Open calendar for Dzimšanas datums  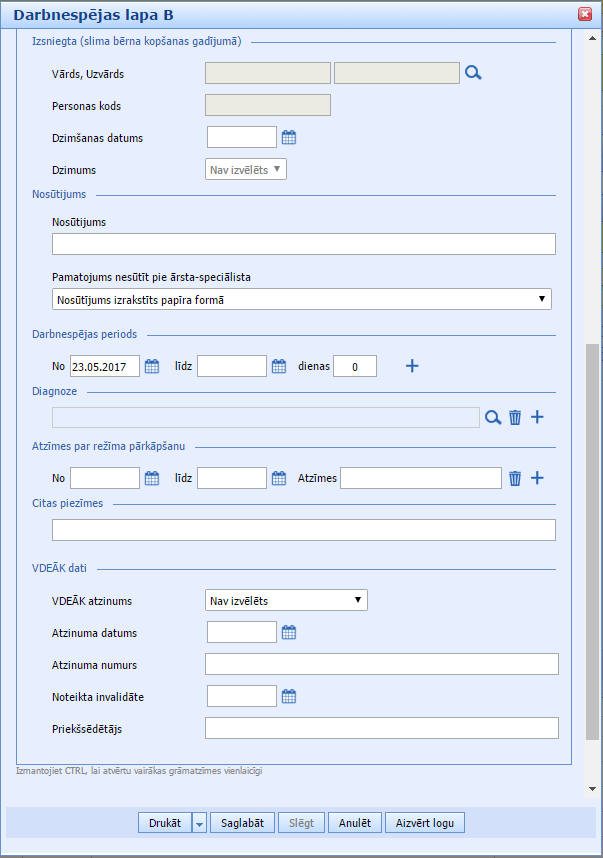coord(289,138)
